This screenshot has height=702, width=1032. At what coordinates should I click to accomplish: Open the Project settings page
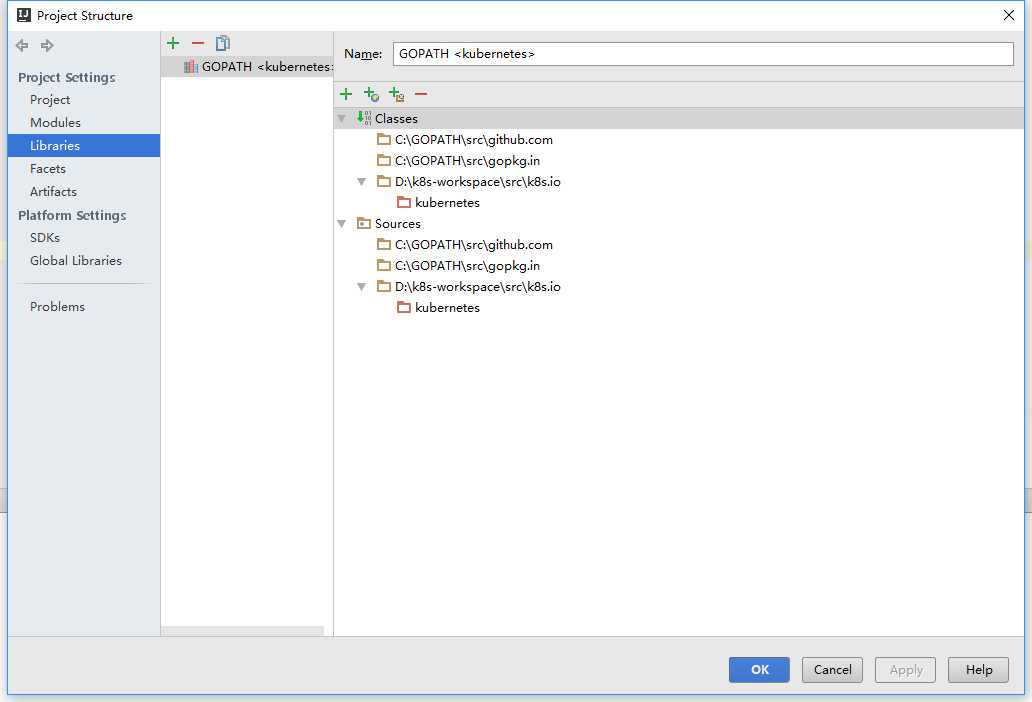[50, 100]
